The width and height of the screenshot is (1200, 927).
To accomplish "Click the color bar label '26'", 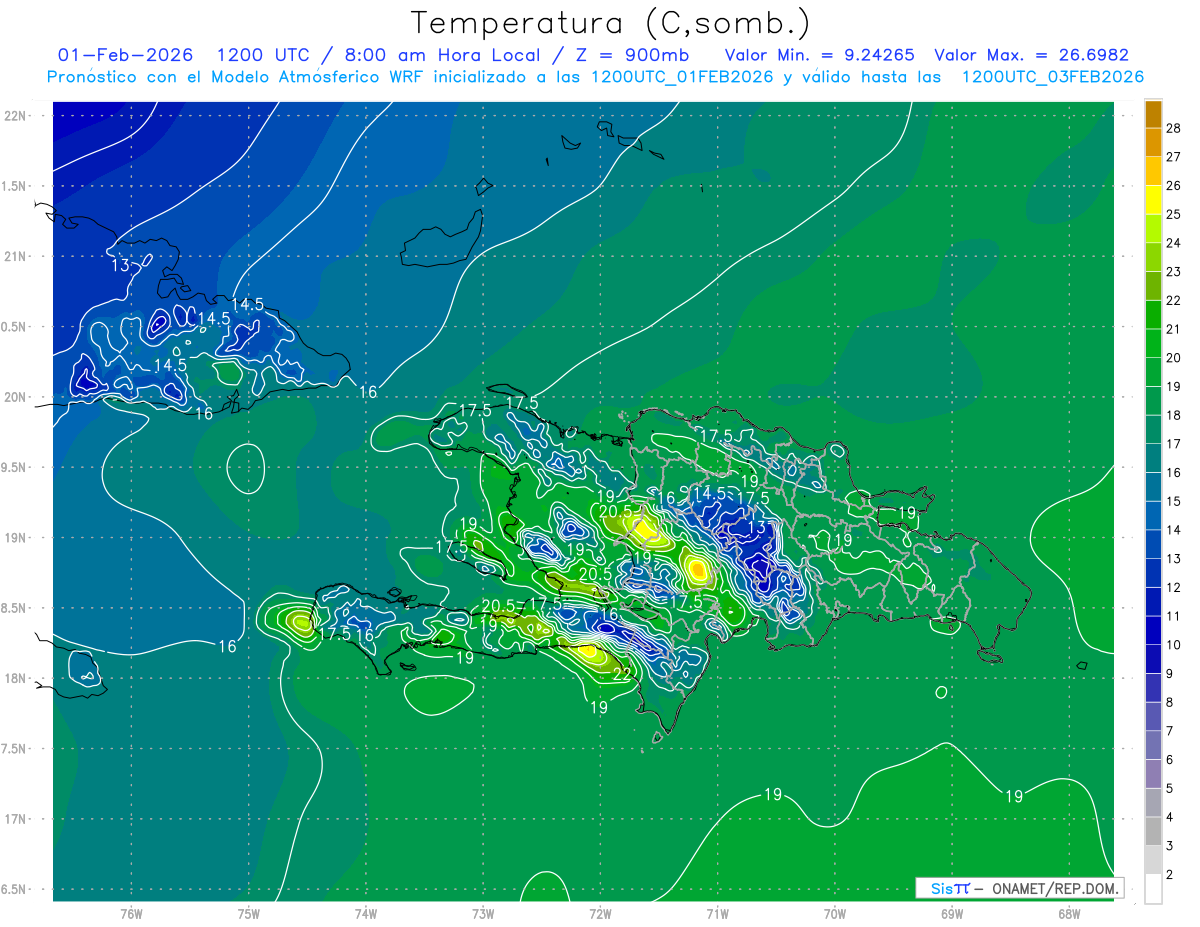I will click(1174, 186).
